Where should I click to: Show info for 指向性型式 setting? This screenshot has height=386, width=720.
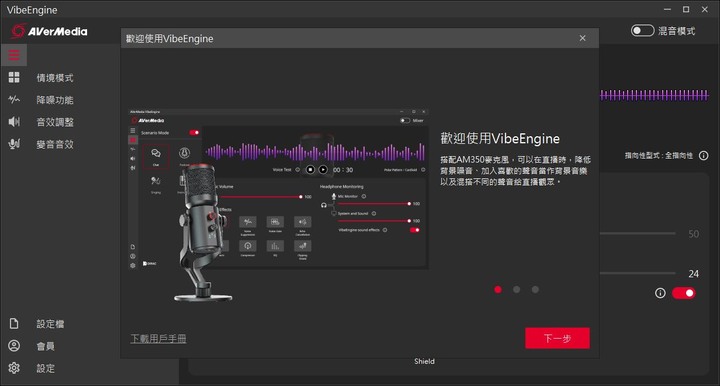coord(703,156)
